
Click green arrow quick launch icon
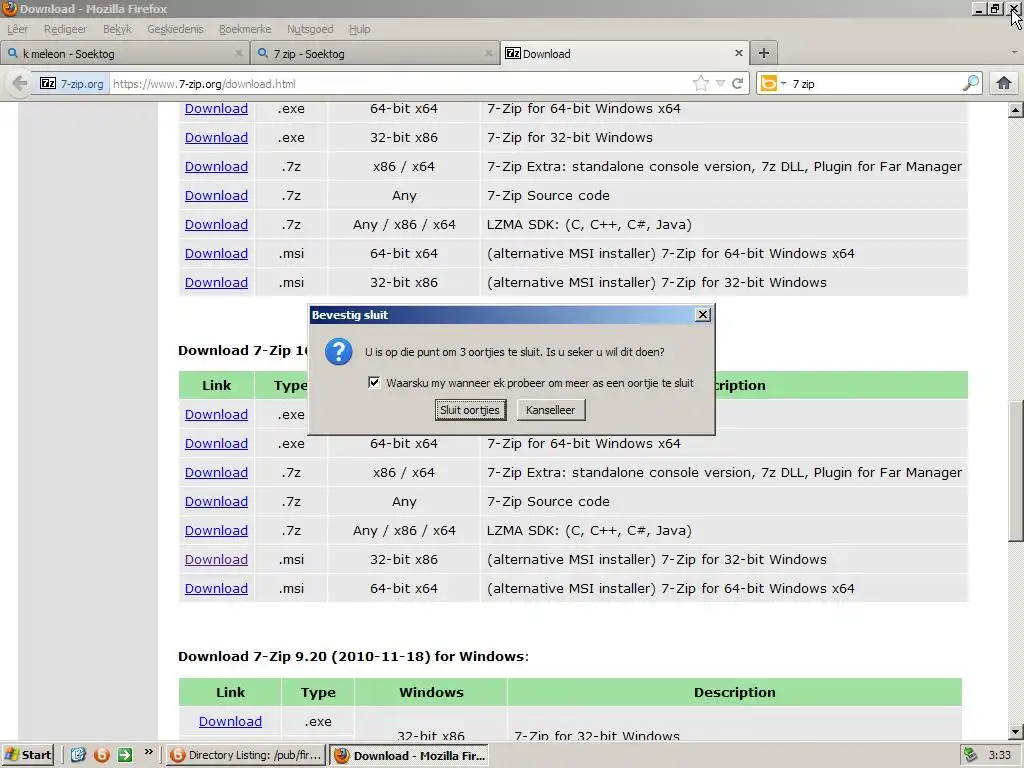click(x=125, y=755)
